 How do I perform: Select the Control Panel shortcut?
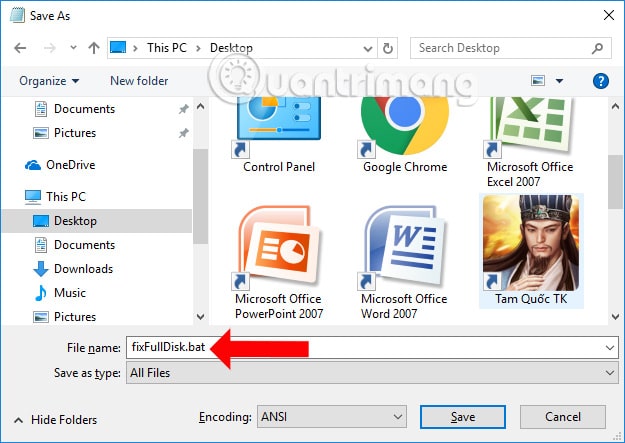point(279,135)
